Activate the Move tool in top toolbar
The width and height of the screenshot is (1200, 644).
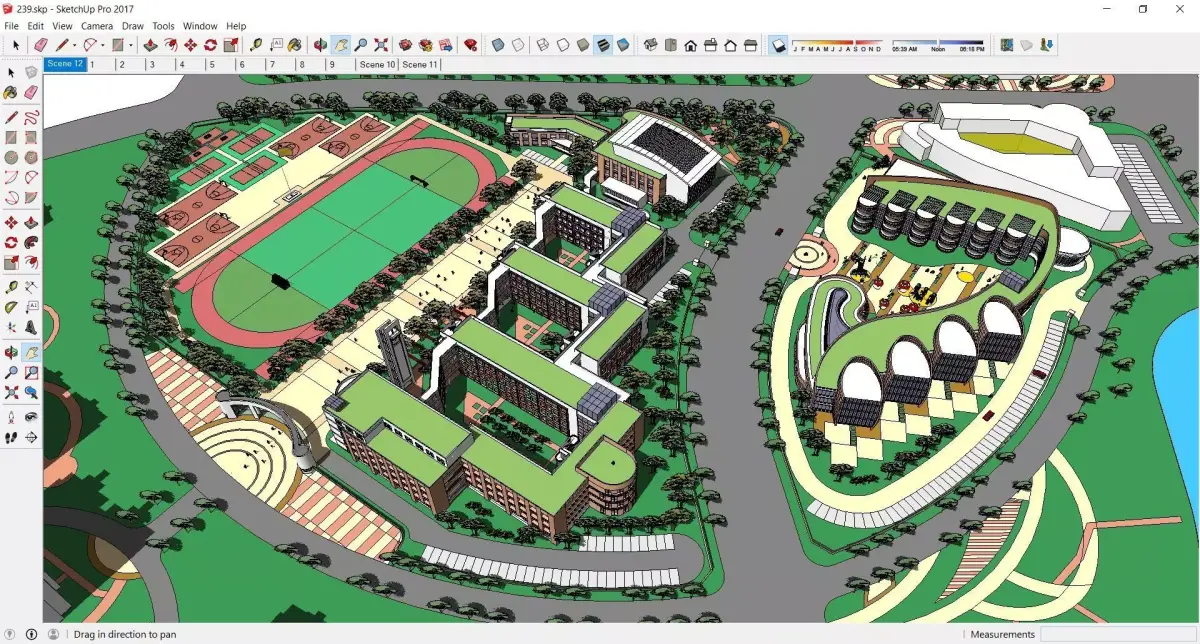(190, 45)
